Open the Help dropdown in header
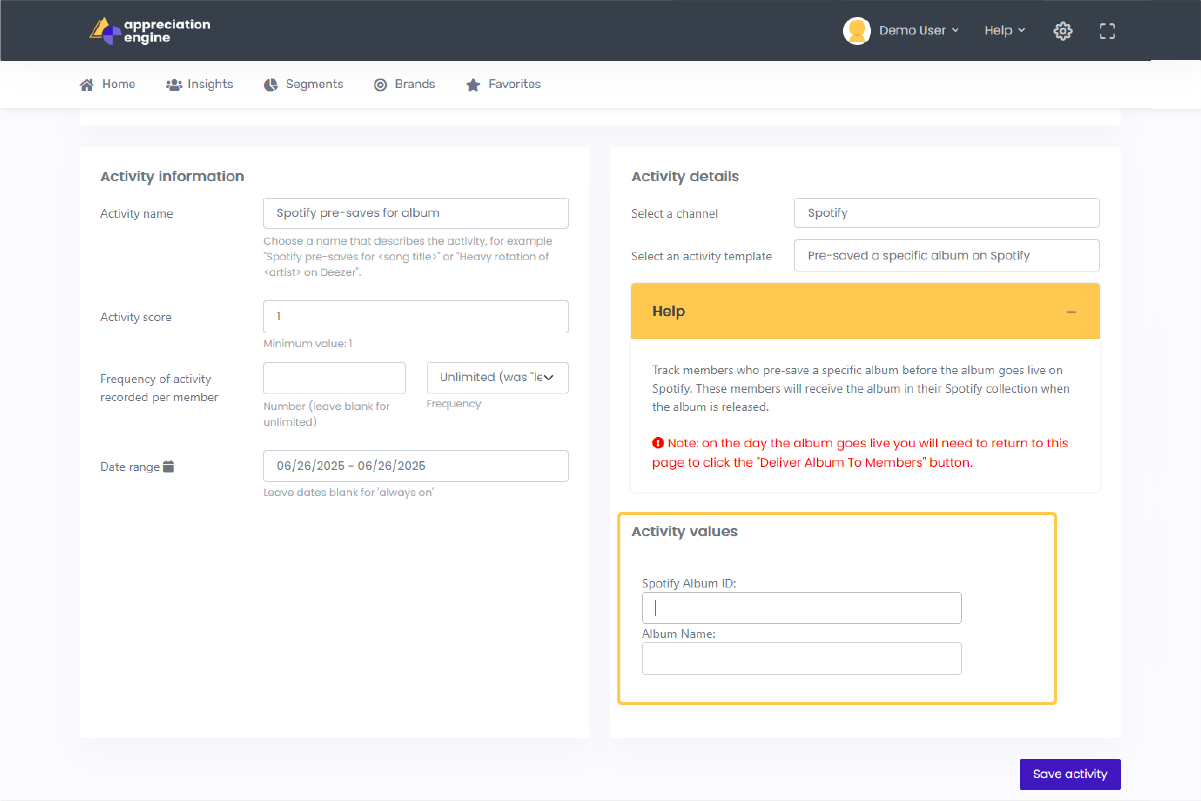 click(1005, 31)
